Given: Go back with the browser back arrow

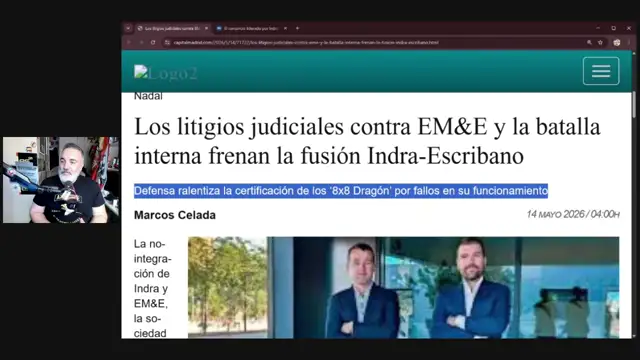Looking at the screenshot, I should click(x=129, y=42).
